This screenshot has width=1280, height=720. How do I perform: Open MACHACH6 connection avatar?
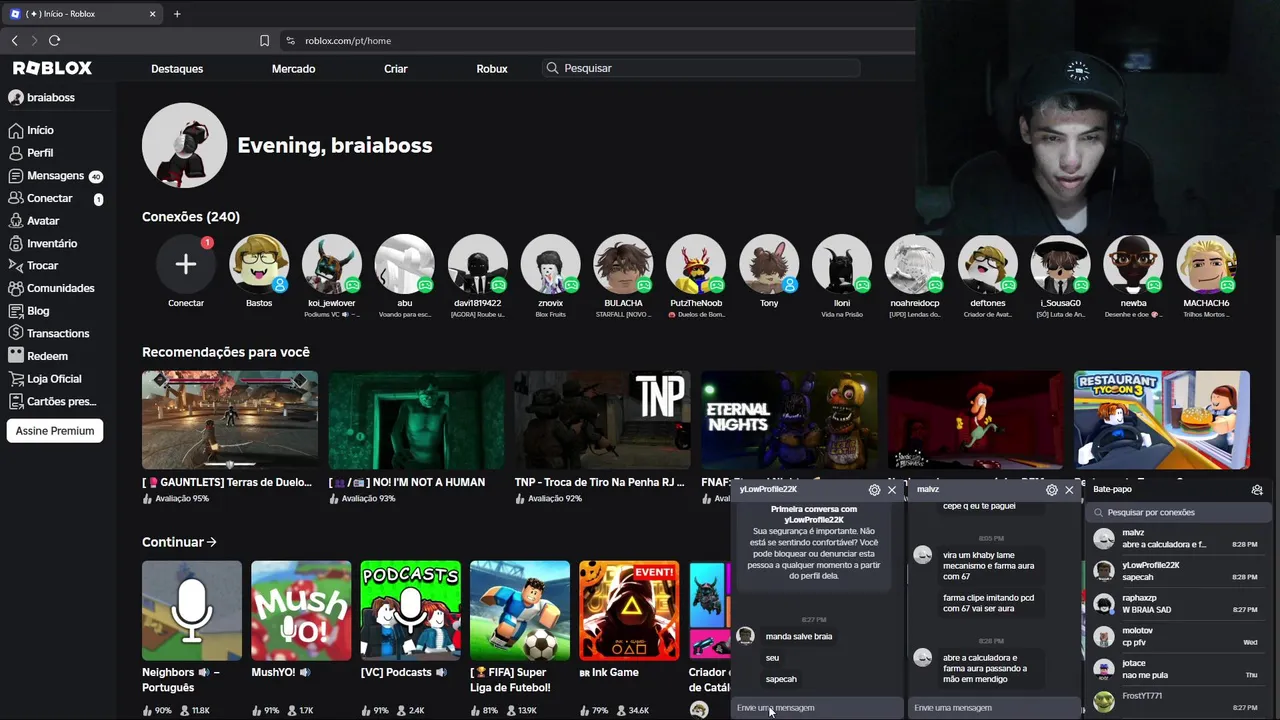click(1206, 264)
